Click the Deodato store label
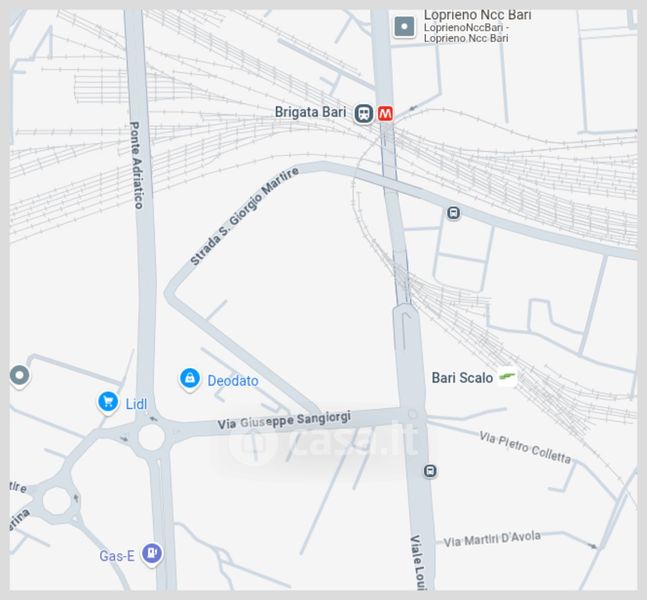 coord(233,380)
